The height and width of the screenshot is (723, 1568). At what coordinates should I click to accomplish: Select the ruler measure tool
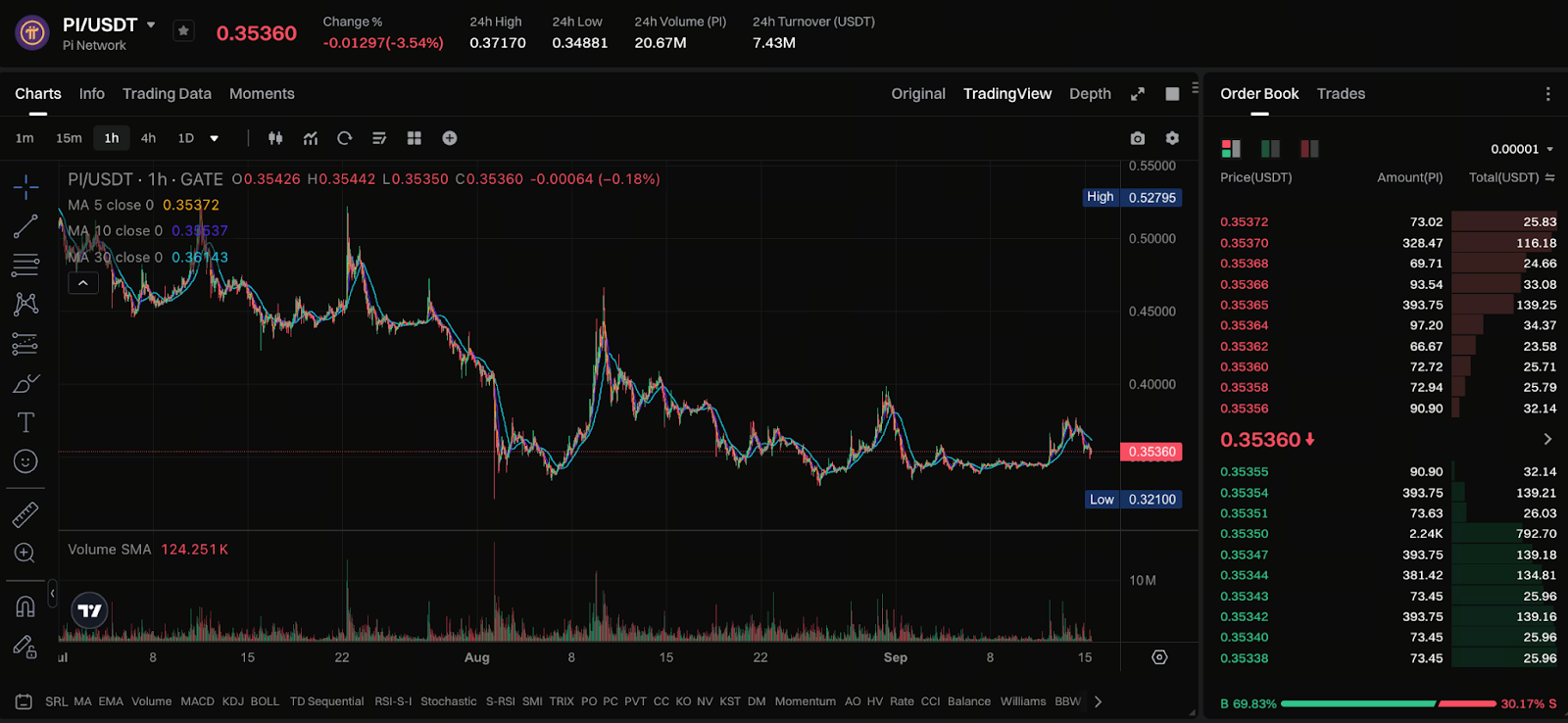(x=25, y=513)
